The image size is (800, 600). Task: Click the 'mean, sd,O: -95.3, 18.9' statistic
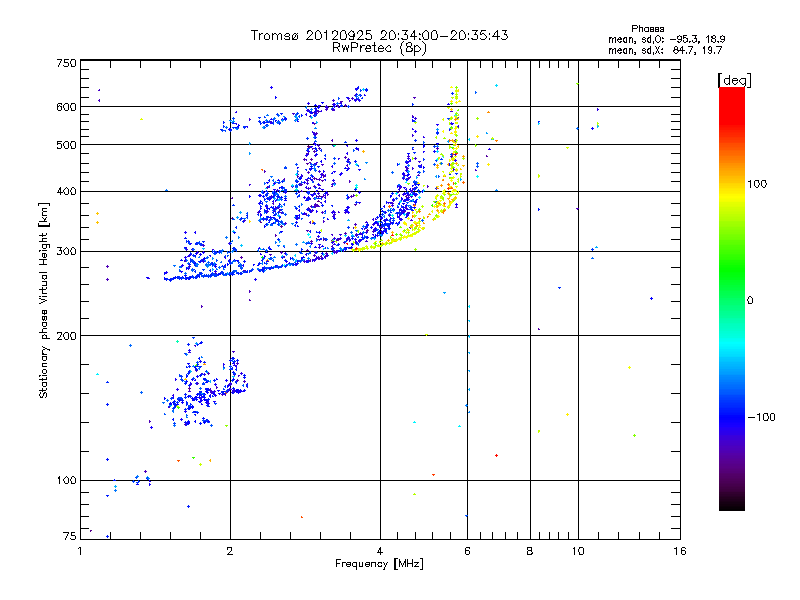coord(666,39)
